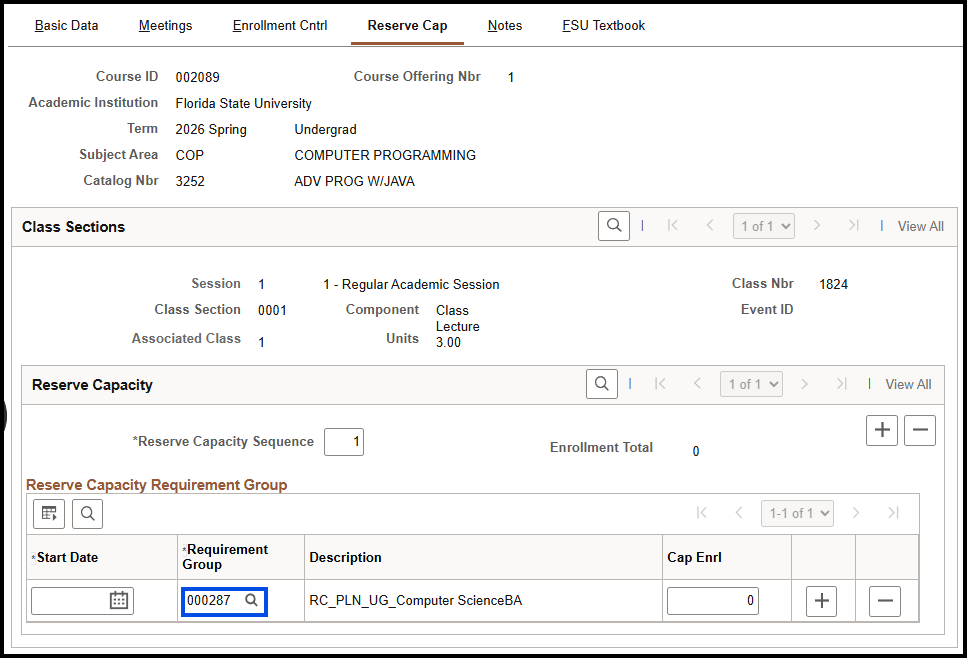Viewport: 967px width, 658px height.
Task: Open the '1-1 of 1' grid row selector
Action: pos(797,513)
